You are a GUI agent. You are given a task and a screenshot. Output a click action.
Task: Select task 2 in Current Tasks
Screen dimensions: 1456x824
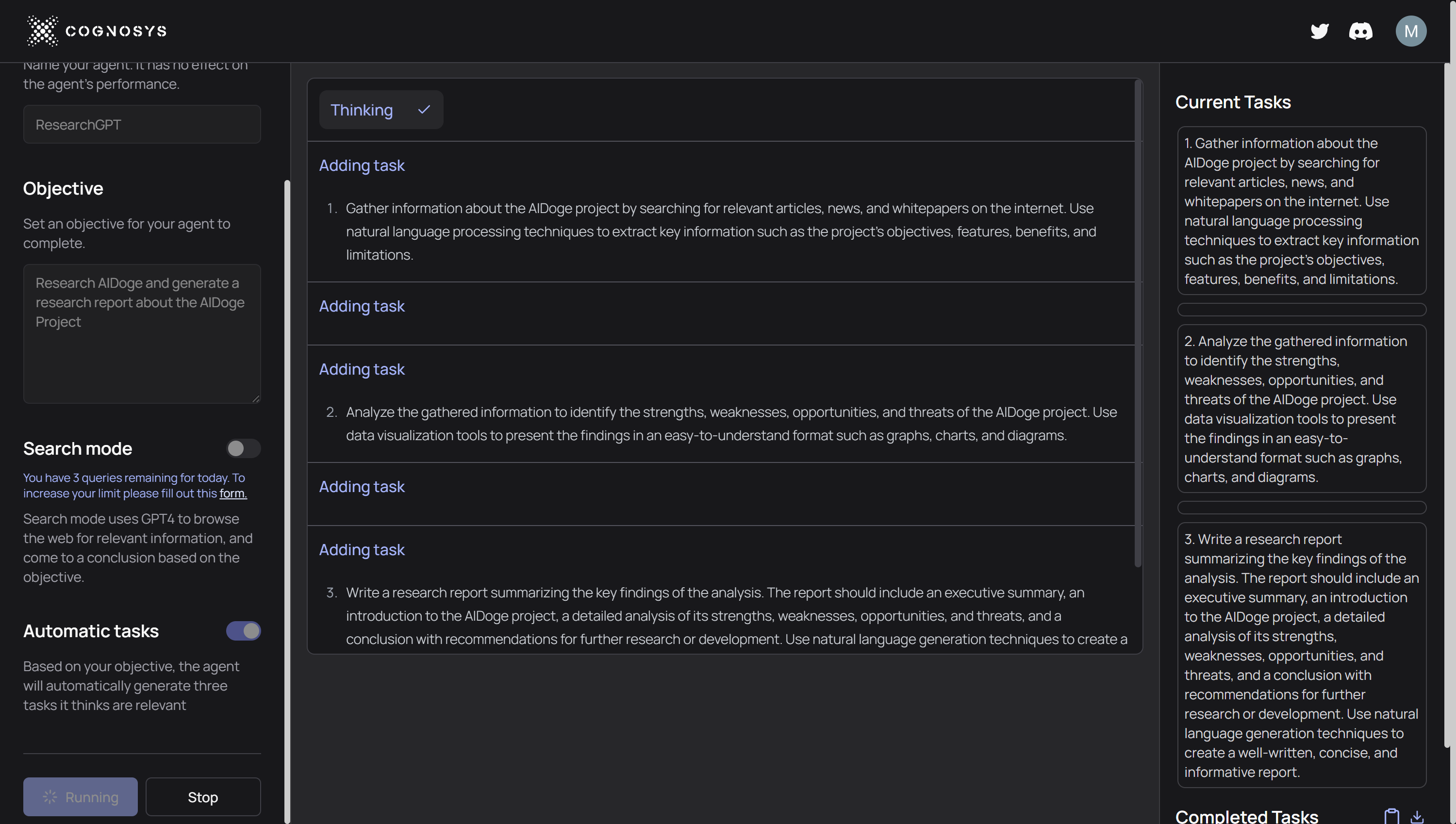click(1301, 409)
